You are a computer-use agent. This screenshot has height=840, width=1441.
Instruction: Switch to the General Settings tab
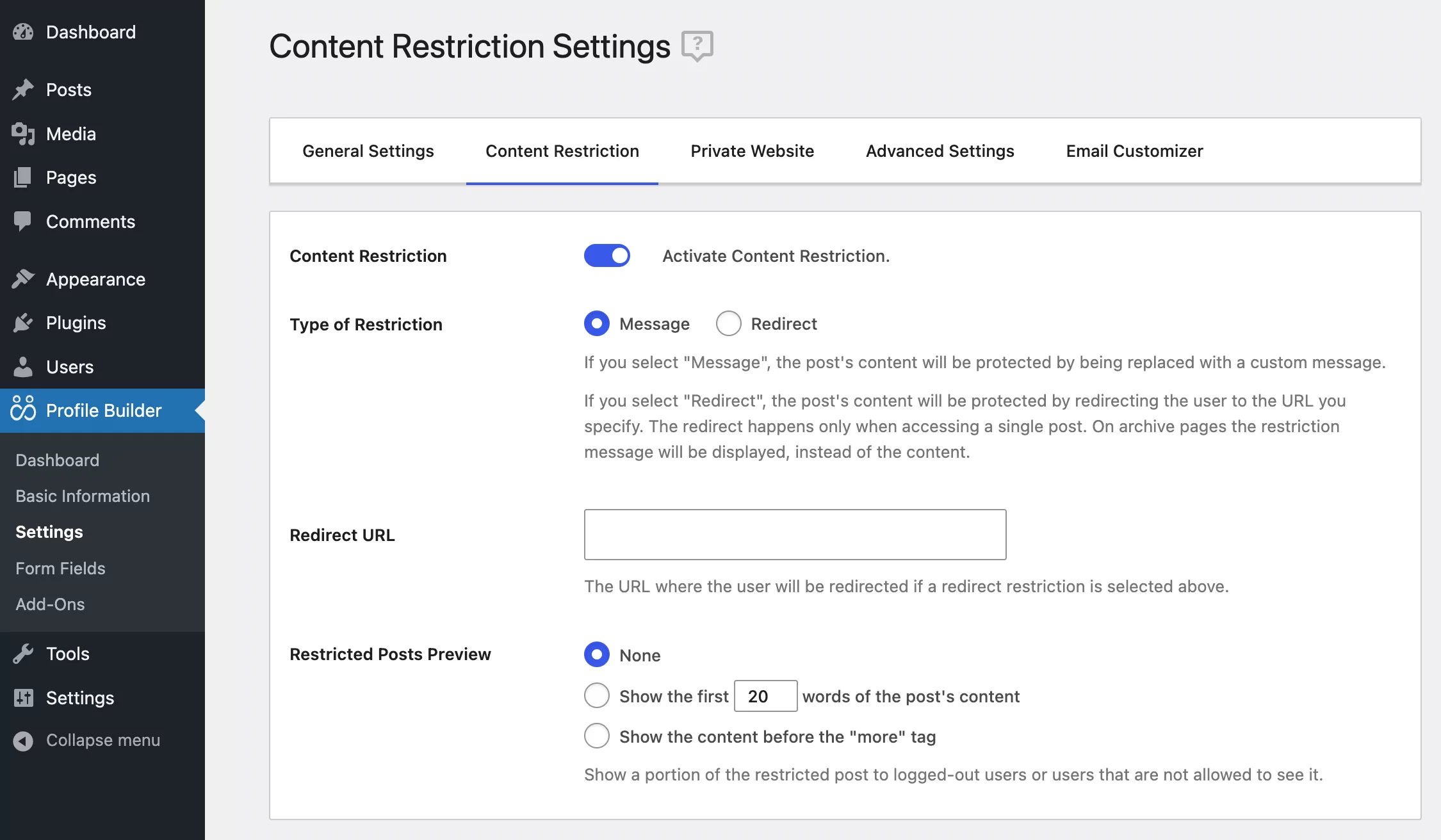pyautogui.click(x=368, y=151)
